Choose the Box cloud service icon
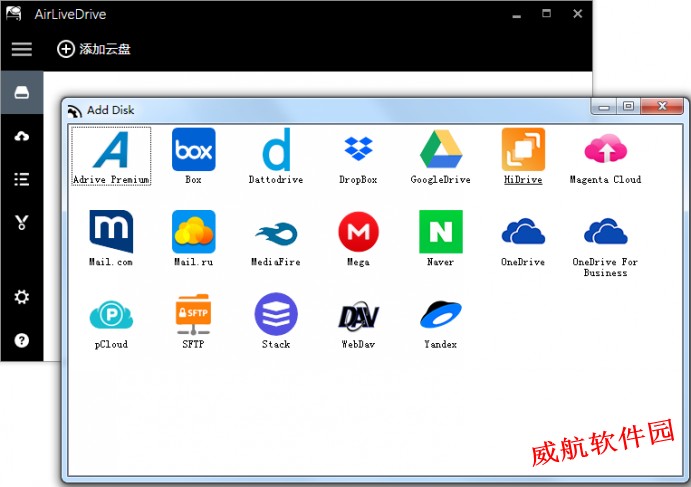 193,149
